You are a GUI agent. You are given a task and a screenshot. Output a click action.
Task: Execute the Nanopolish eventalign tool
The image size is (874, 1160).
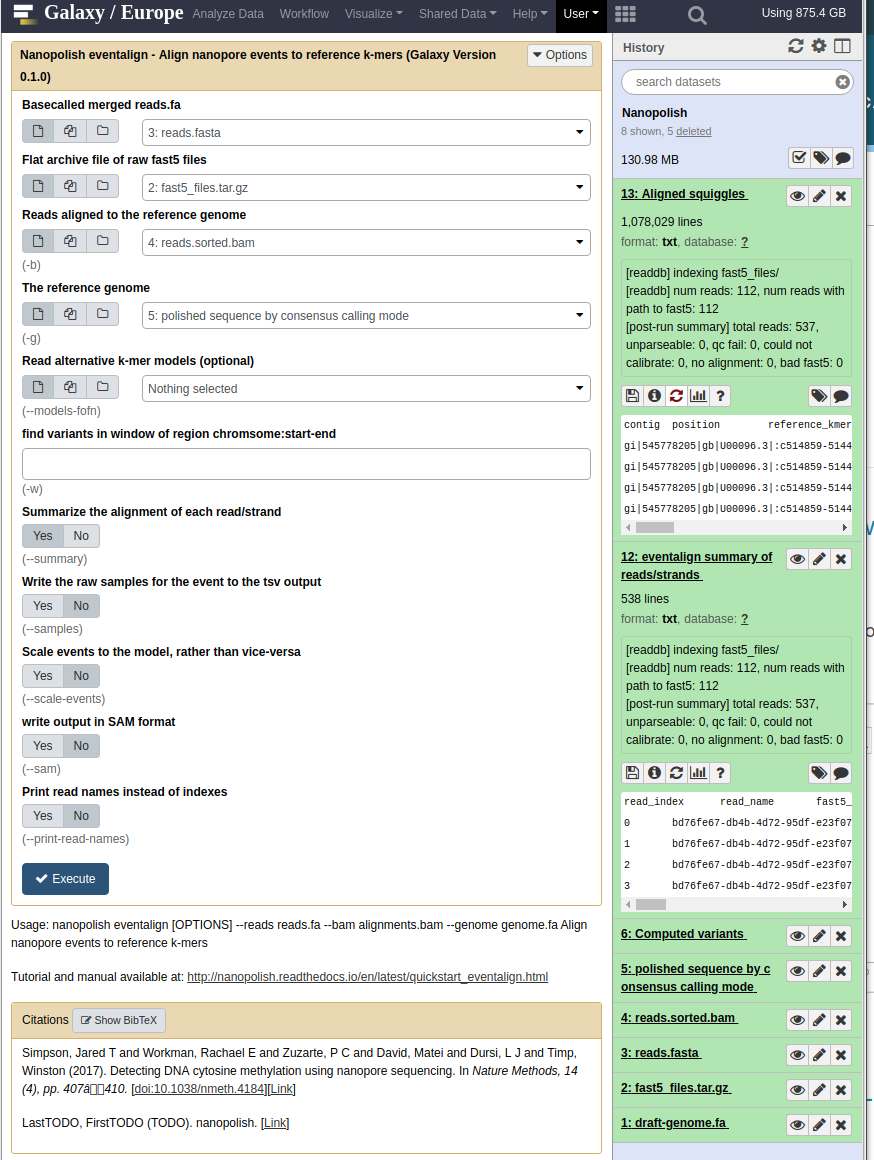pos(65,879)
